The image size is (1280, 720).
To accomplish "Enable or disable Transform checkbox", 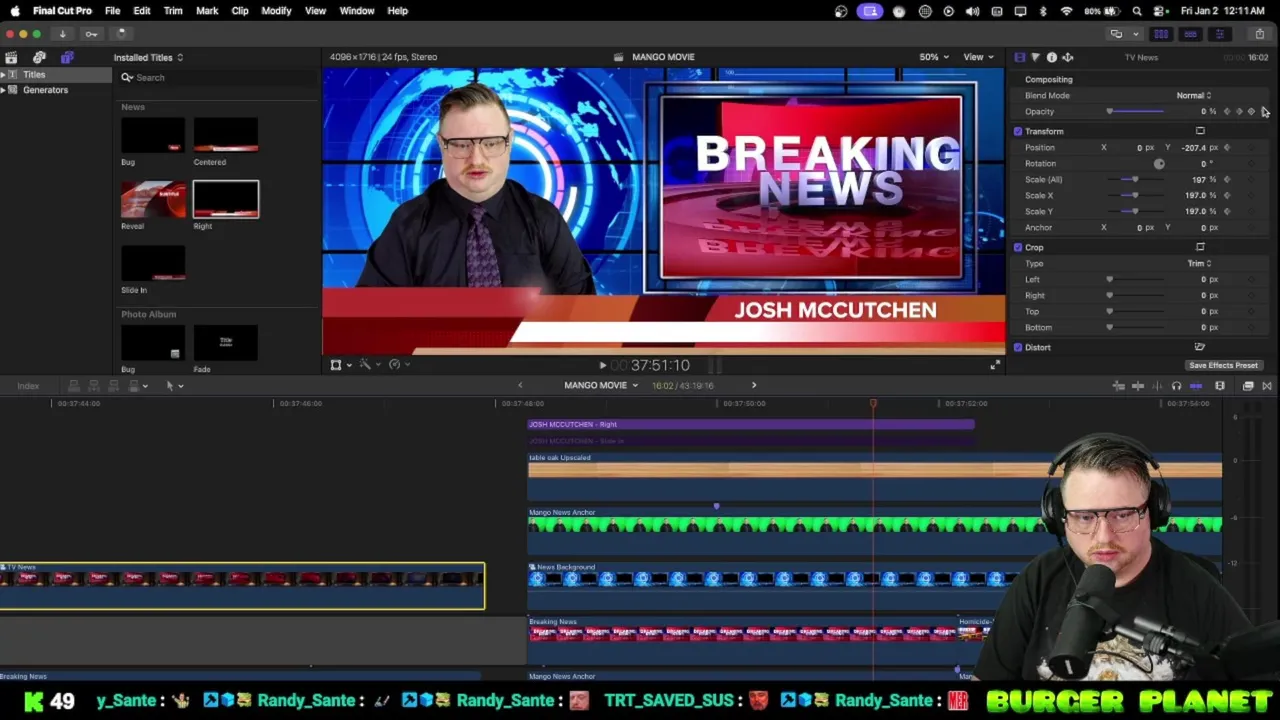I will (x=1018, y=131).
